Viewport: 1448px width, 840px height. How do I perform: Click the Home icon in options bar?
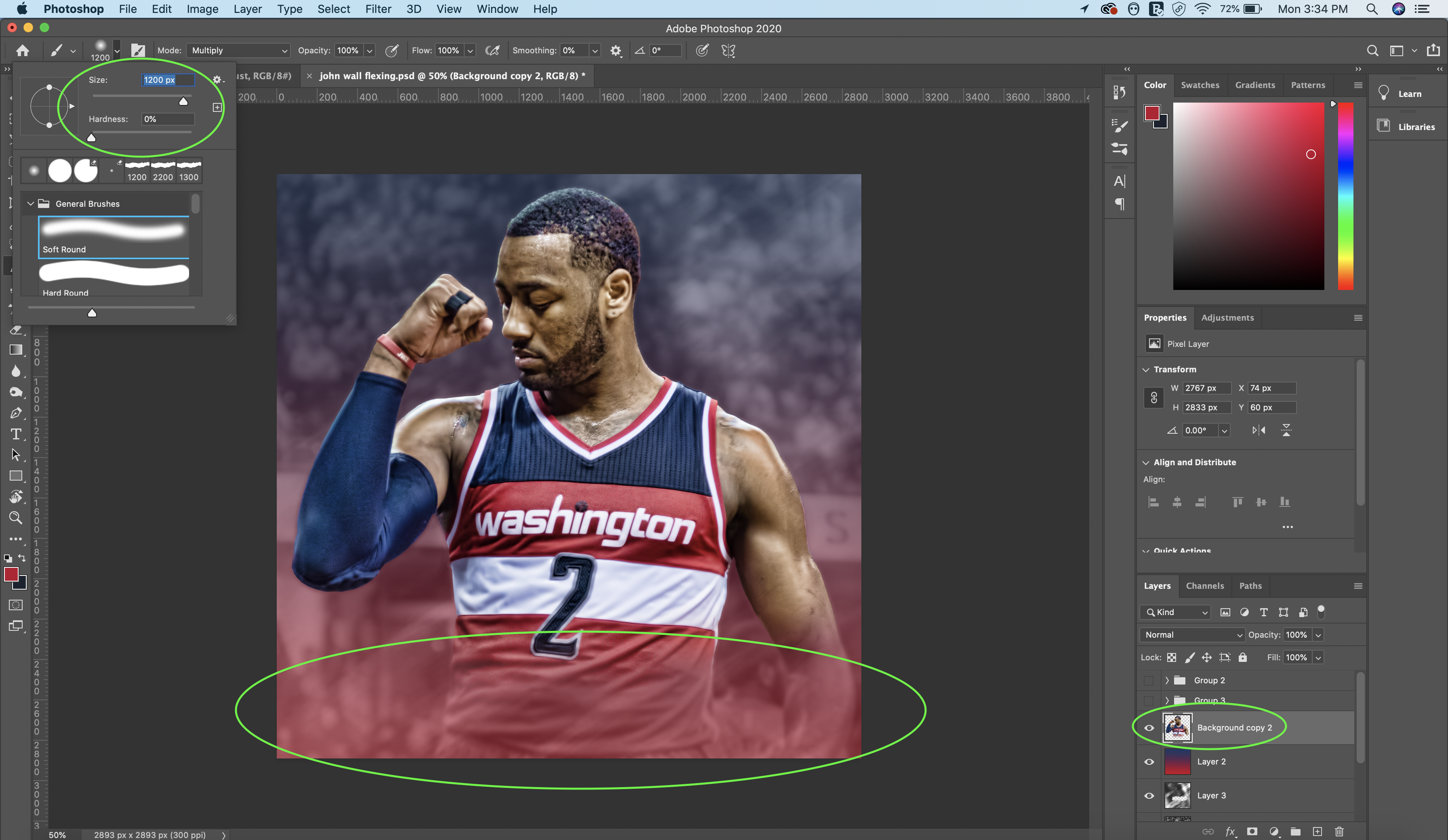(x=22, y=50)
